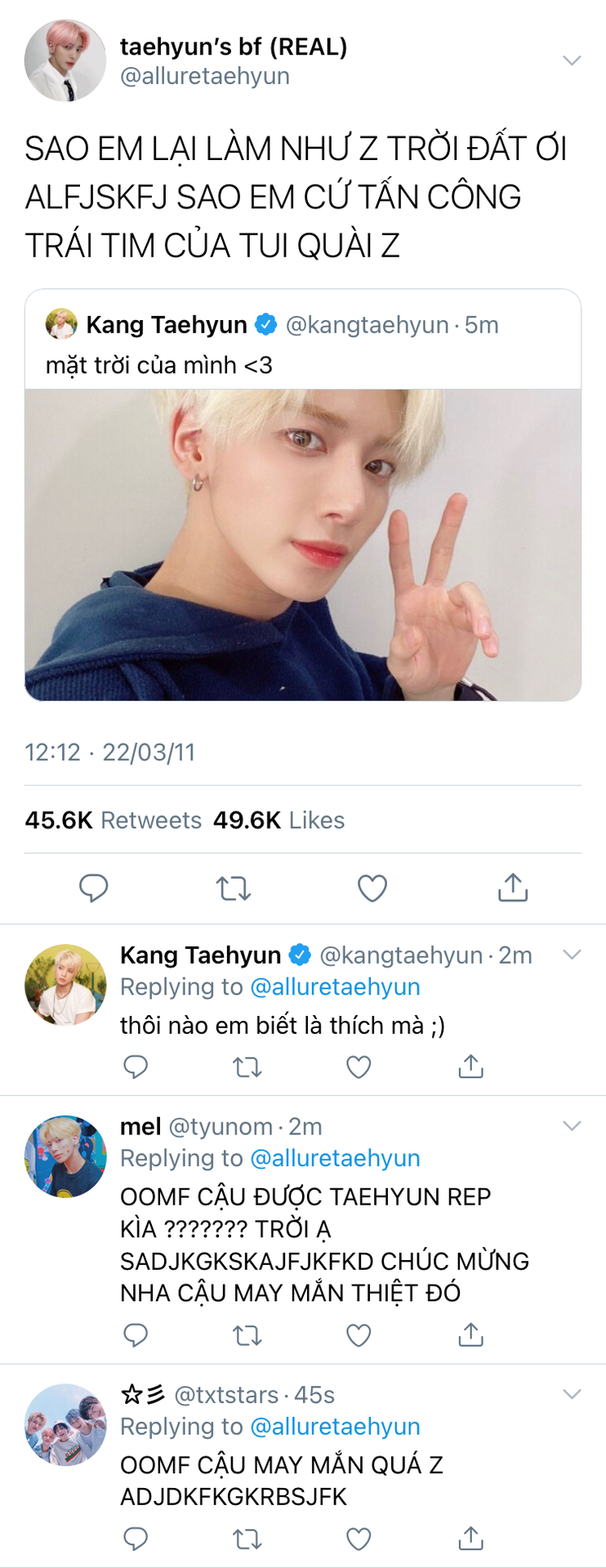Retweet the main tweet

[x=233, y=888]
